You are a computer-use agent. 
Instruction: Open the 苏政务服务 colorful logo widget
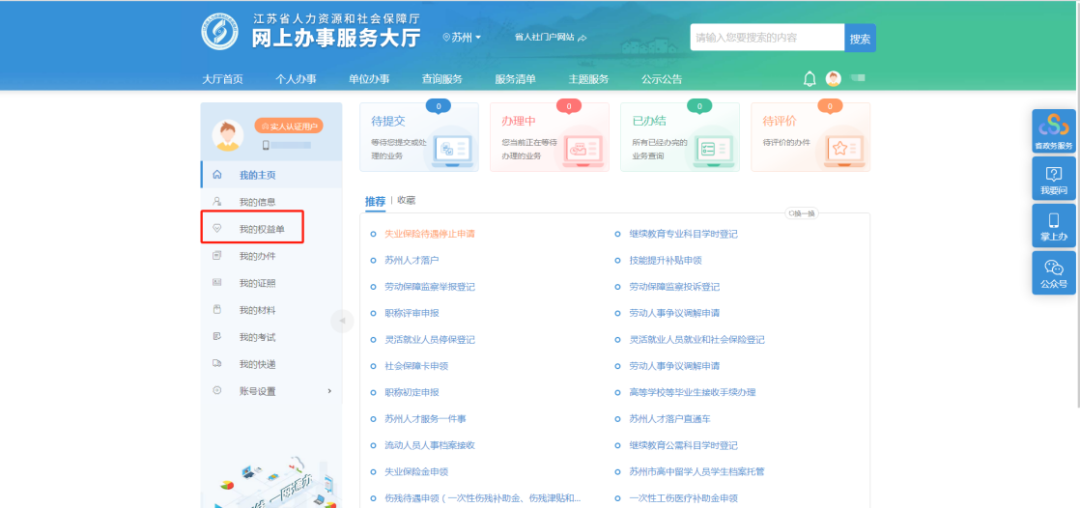1053,126
